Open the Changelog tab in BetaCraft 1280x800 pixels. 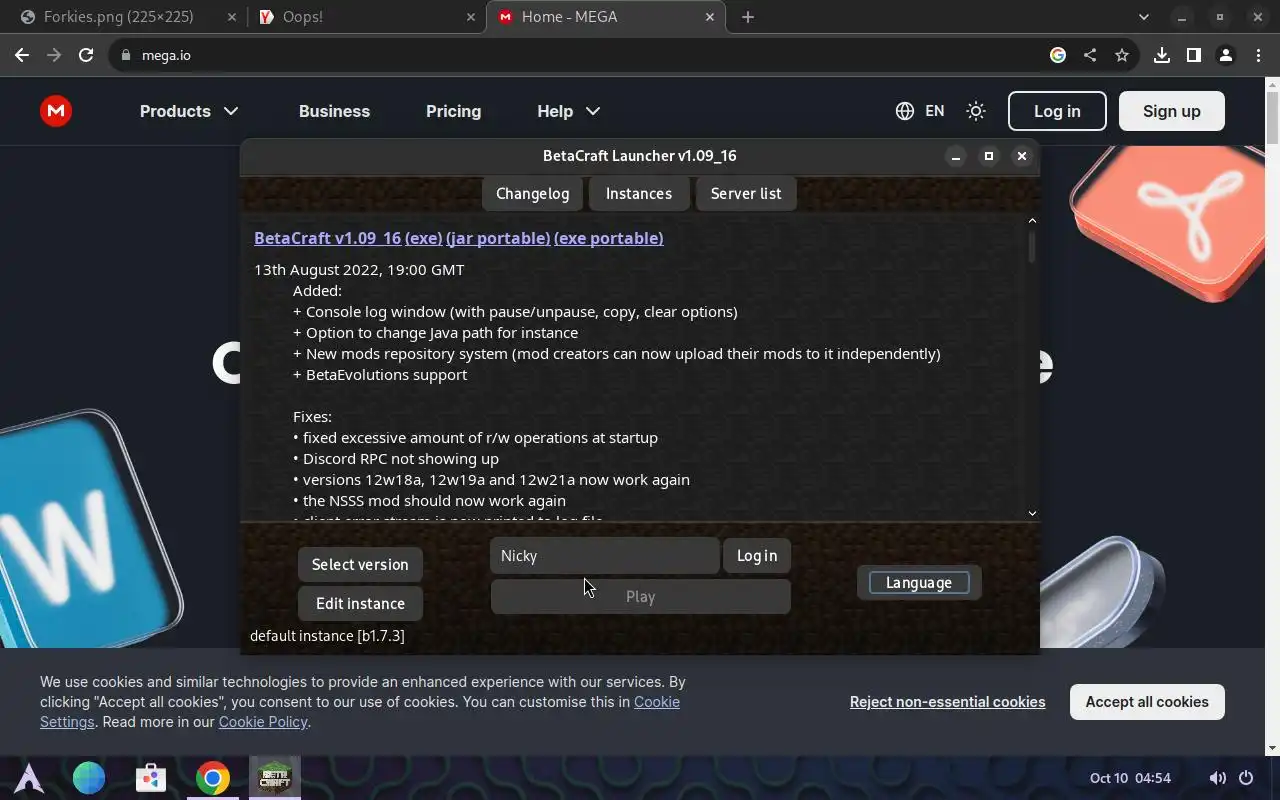click(532, 194)
